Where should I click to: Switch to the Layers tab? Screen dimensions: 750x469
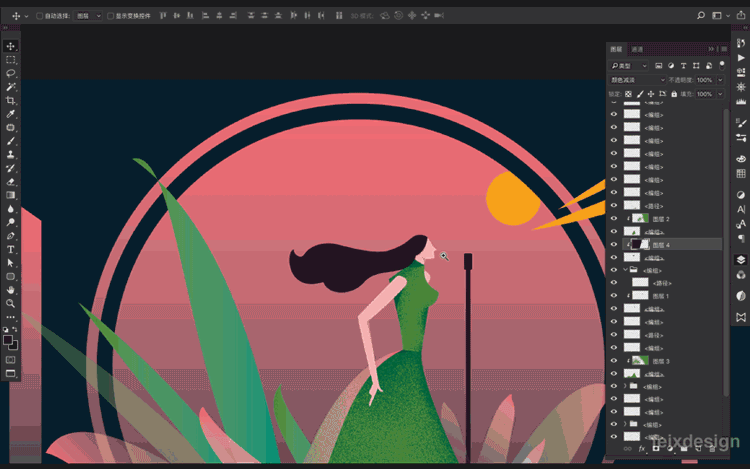616,49
